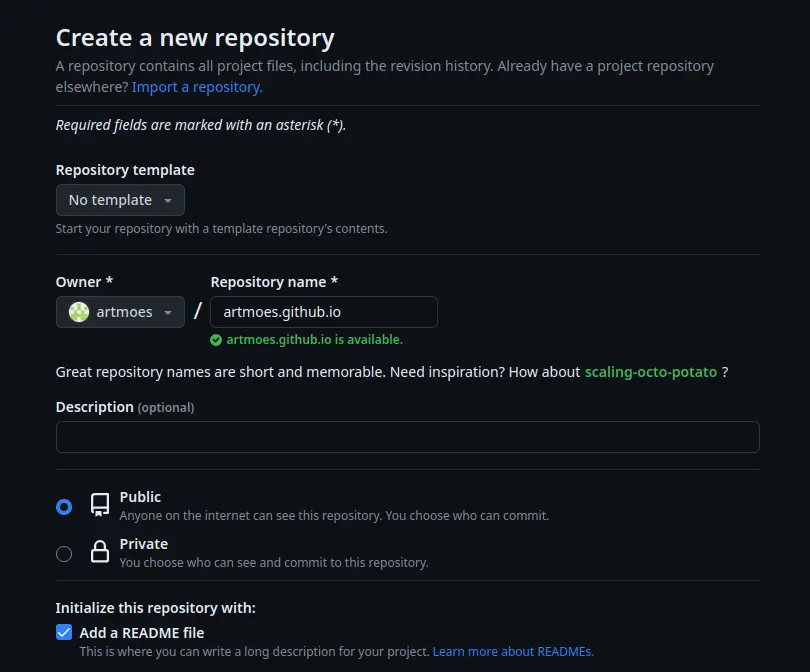
Task: Open Learn more about READMEs link
Action: pyautogui.click(x=513, y=651)
